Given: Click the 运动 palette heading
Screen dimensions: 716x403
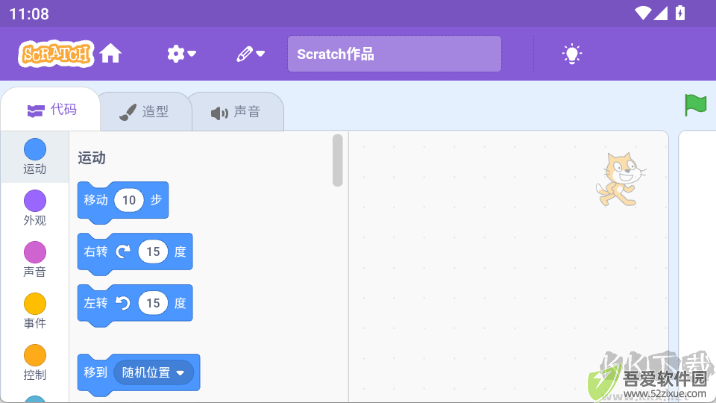Looking at the screenshot, I should pyautogui.click(x=91, y=158).
